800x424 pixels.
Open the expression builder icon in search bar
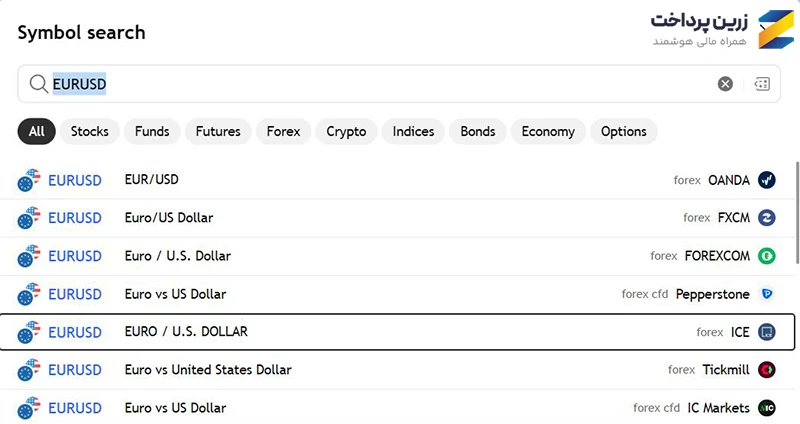762,84
